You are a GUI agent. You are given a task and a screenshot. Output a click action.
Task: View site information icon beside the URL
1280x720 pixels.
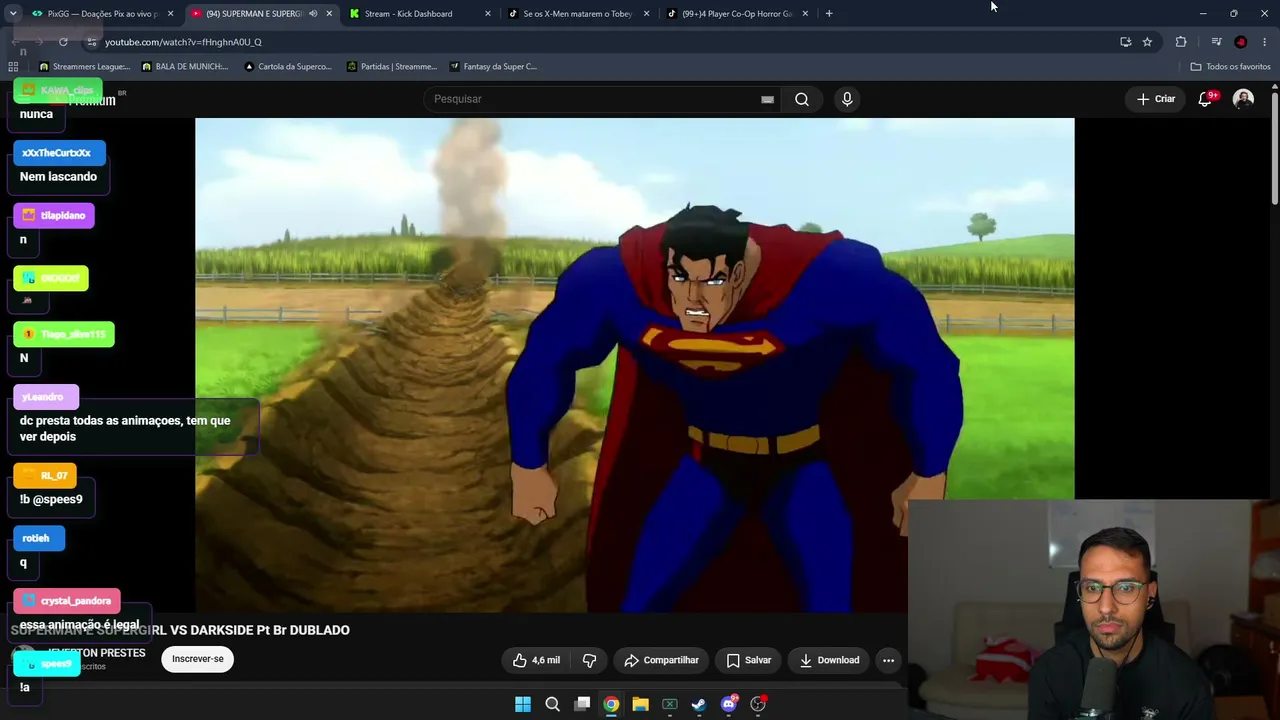point(91,42)
